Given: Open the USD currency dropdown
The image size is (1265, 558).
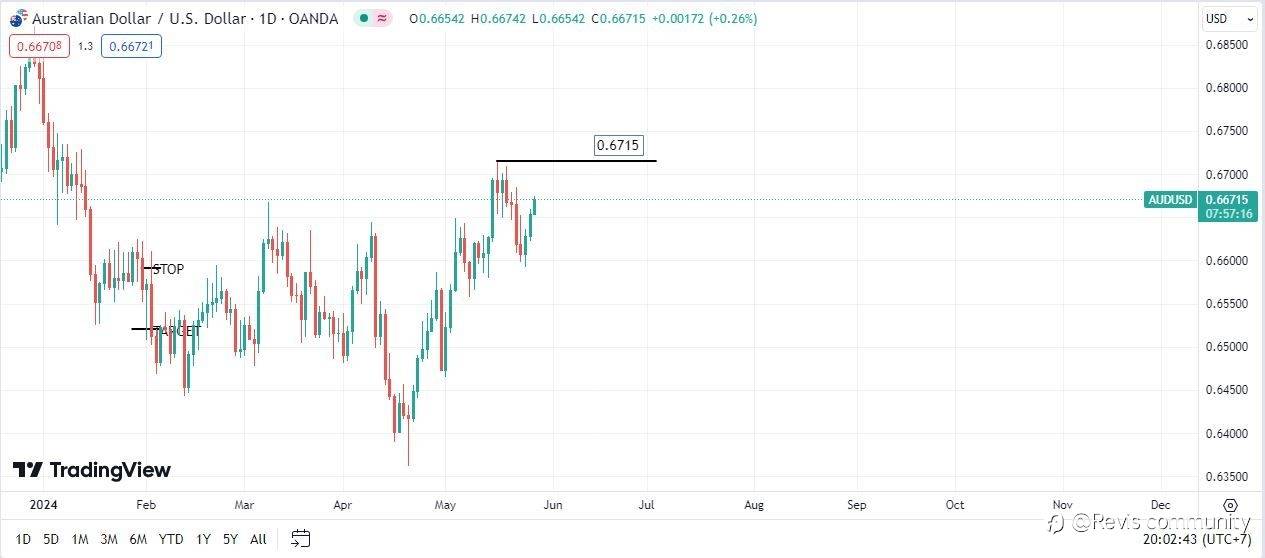Looking at the screenshot, I should [1229, 18].
